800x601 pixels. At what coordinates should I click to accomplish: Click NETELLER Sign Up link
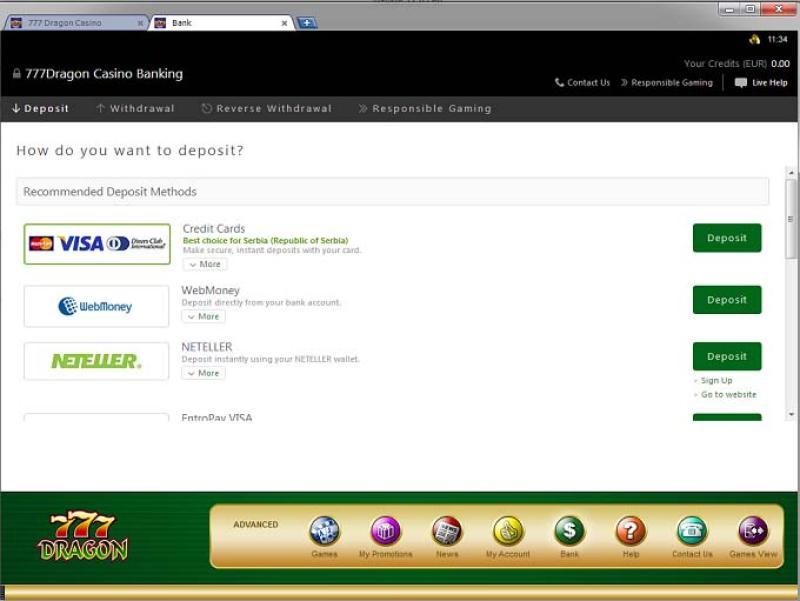pos(716,381)
